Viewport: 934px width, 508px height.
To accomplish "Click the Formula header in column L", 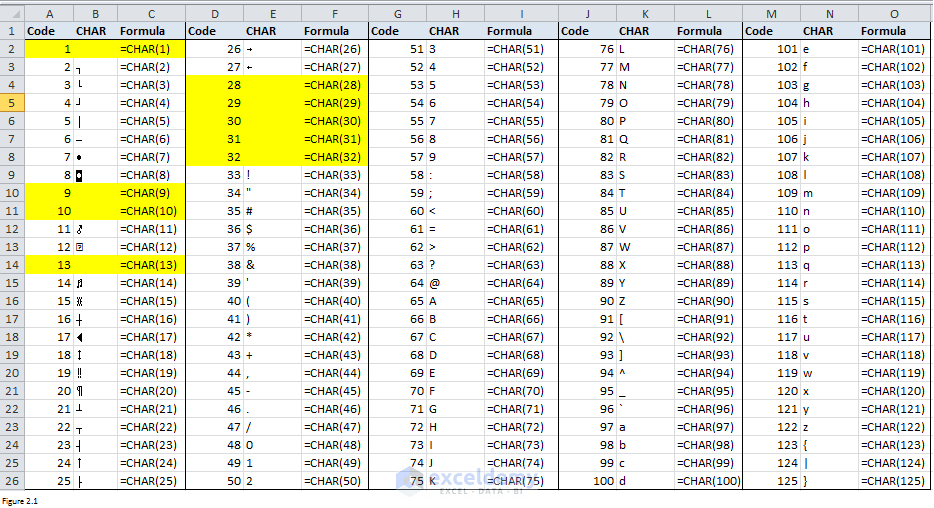I will pos(708,31).
